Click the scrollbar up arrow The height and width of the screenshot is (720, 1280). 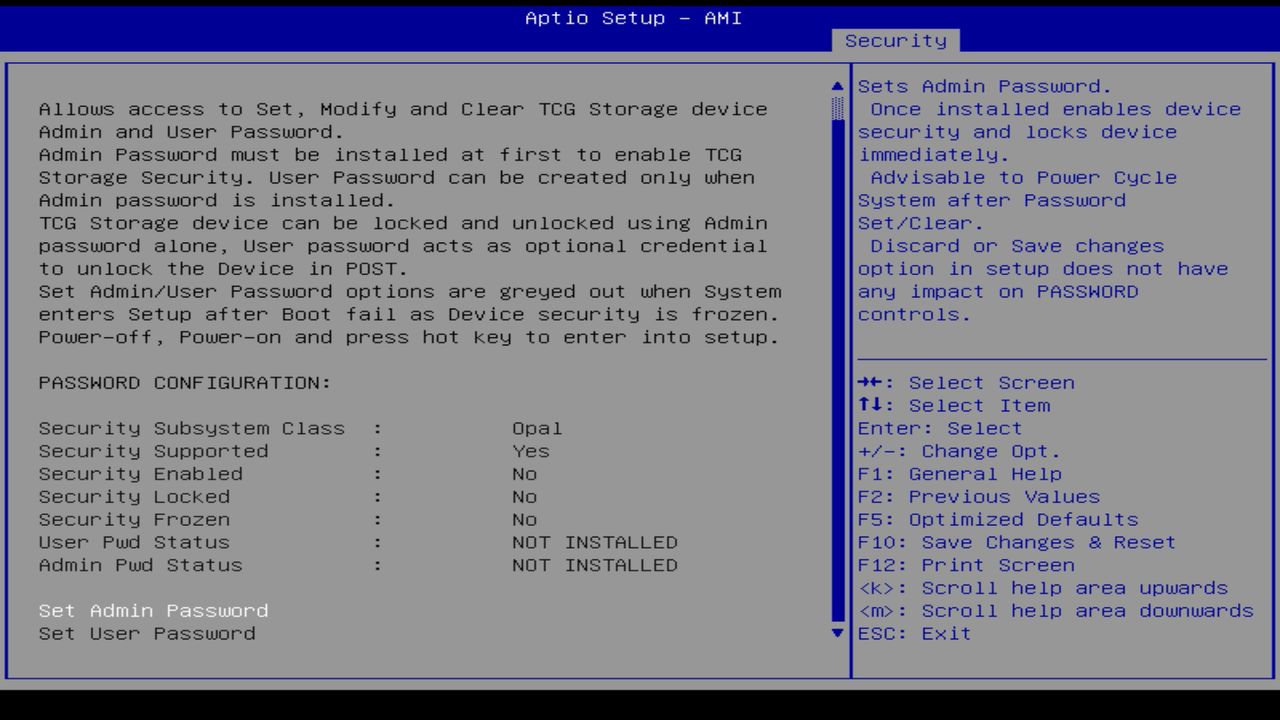836,85
